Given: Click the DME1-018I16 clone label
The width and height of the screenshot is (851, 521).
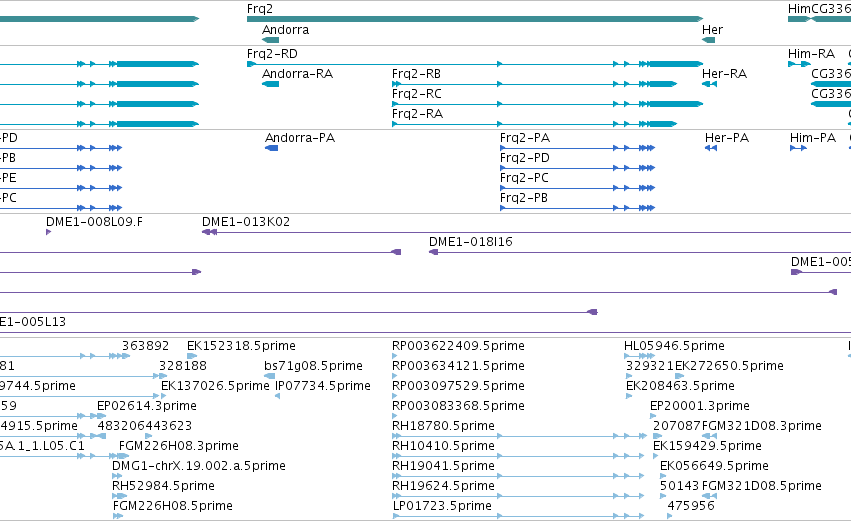Looking at the screenshot, I should 471,242.
